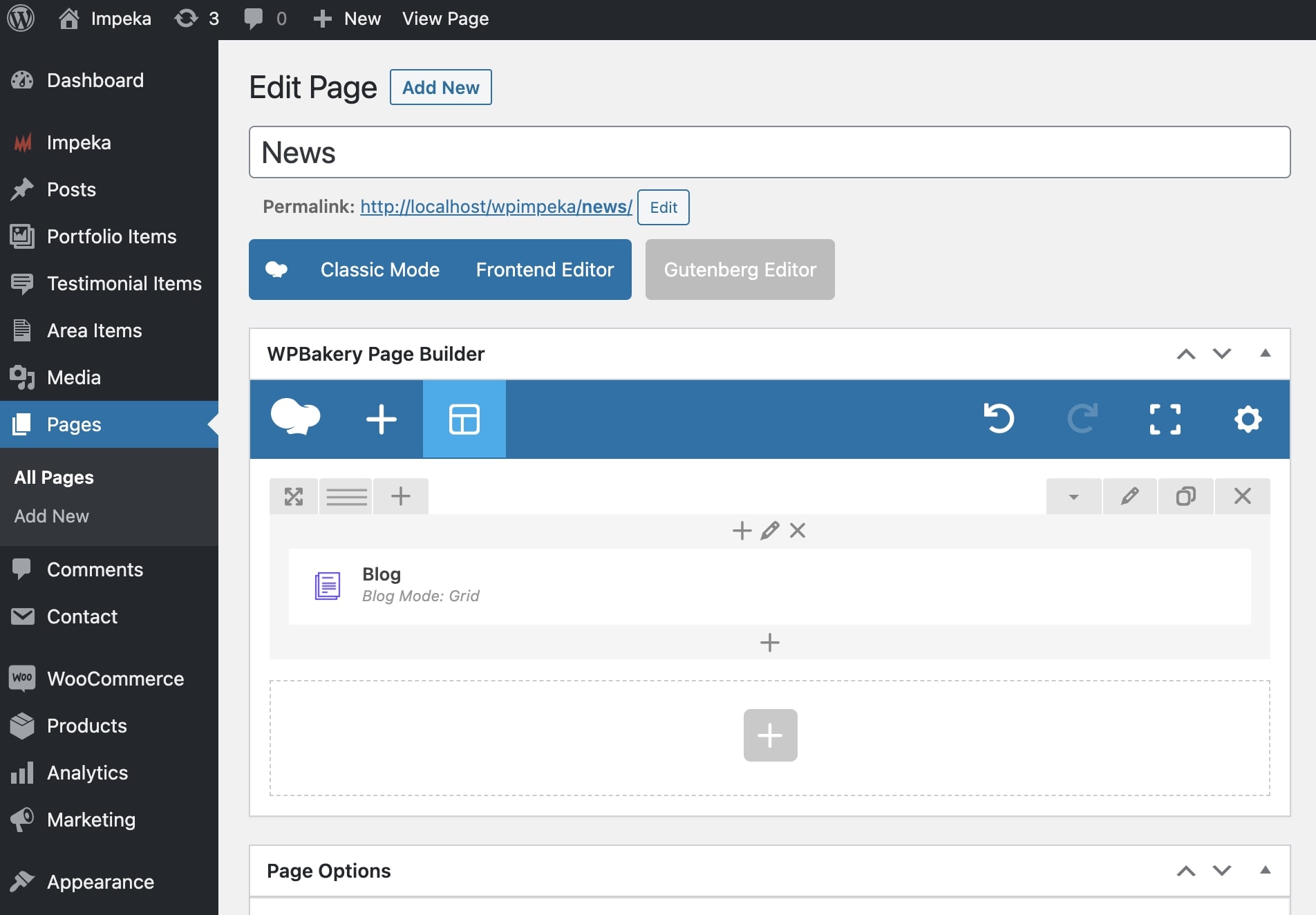Screen dimensions: 1316x915
Task: Open the Appearance menu in sidebar
Action: coord(100,882)
